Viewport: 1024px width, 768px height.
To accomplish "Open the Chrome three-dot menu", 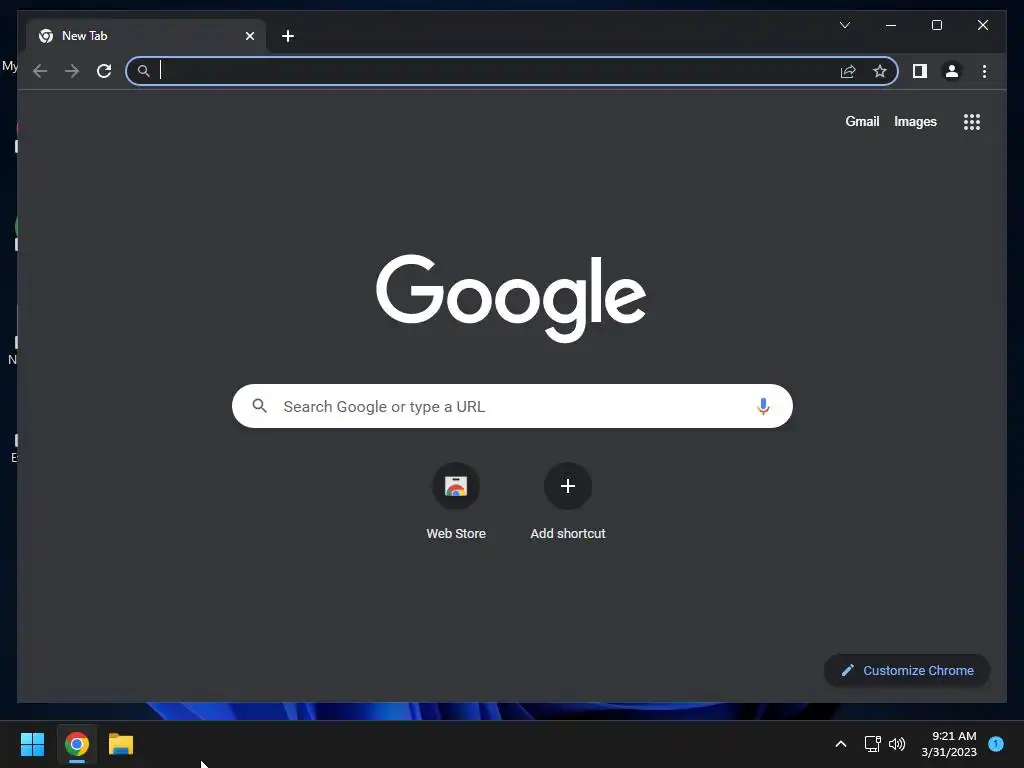I will coord(984,71).
